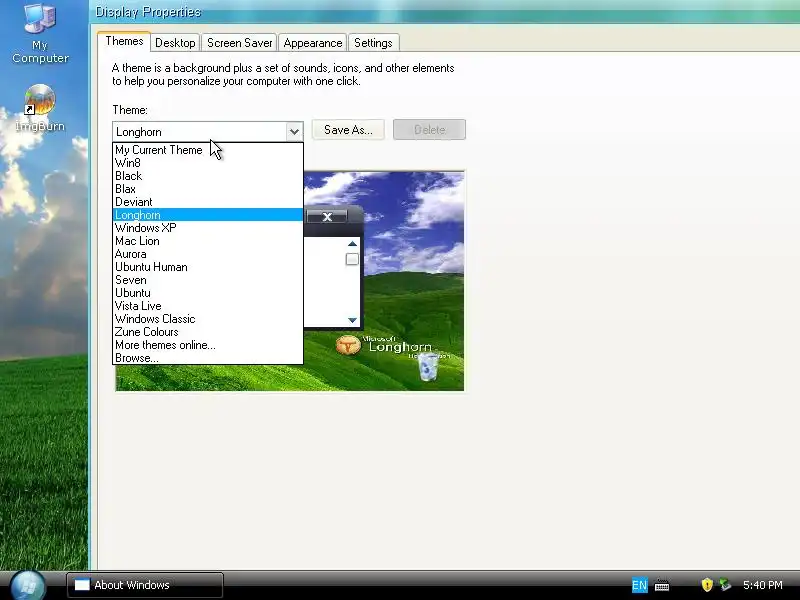800x600 pixels.
Task: Click preview window scroll down arrow
Action: 352,320
